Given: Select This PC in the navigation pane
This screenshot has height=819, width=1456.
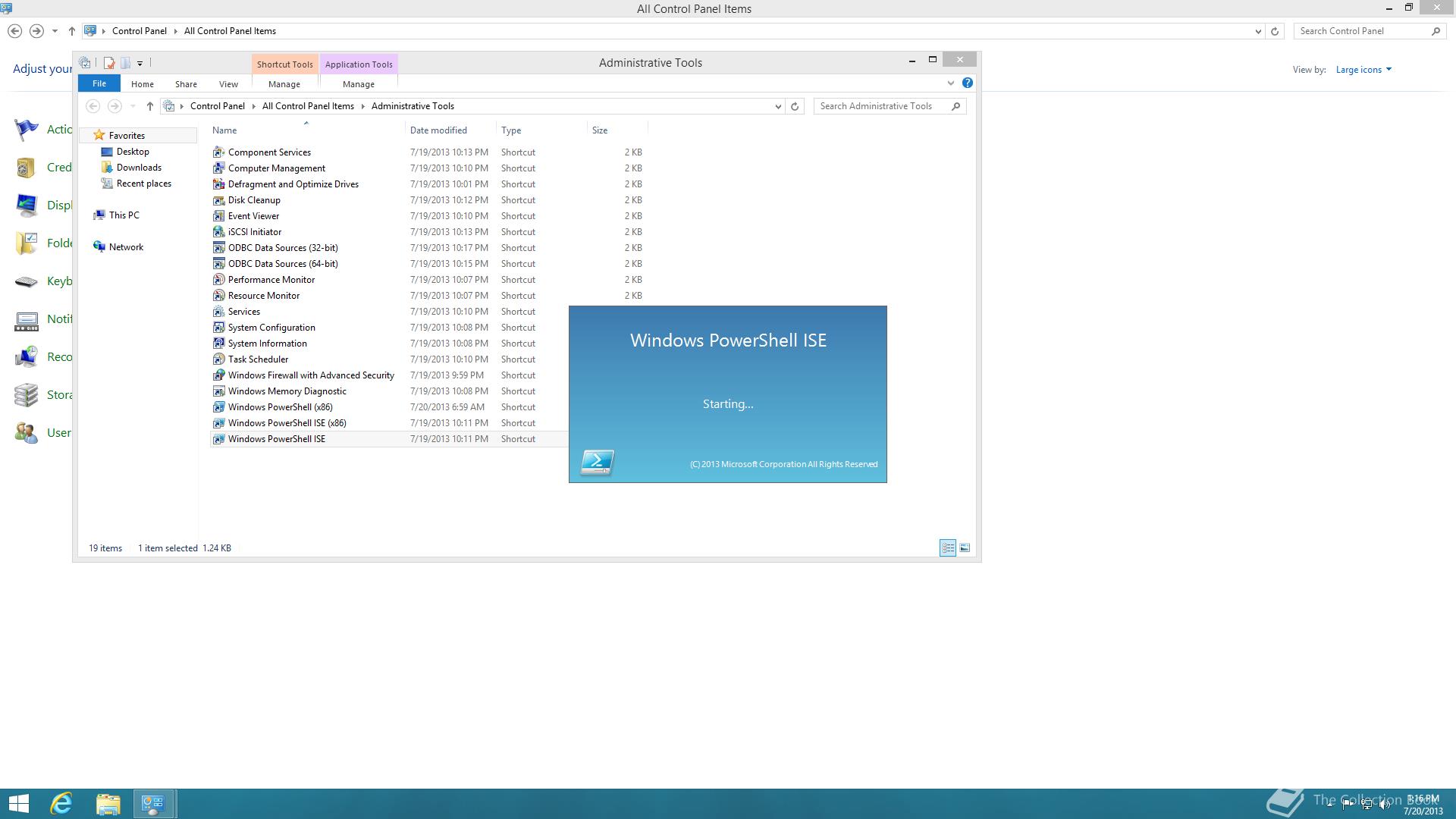Looking at the screenshot, I should pos(124,215).
